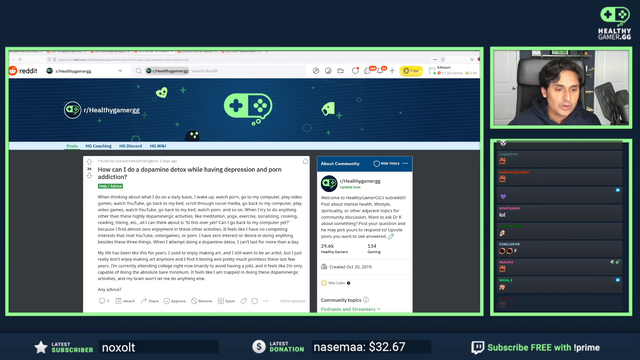This screenshot has width=640, height=360.
Task: Open the post author username link
Action: point(136,161)
